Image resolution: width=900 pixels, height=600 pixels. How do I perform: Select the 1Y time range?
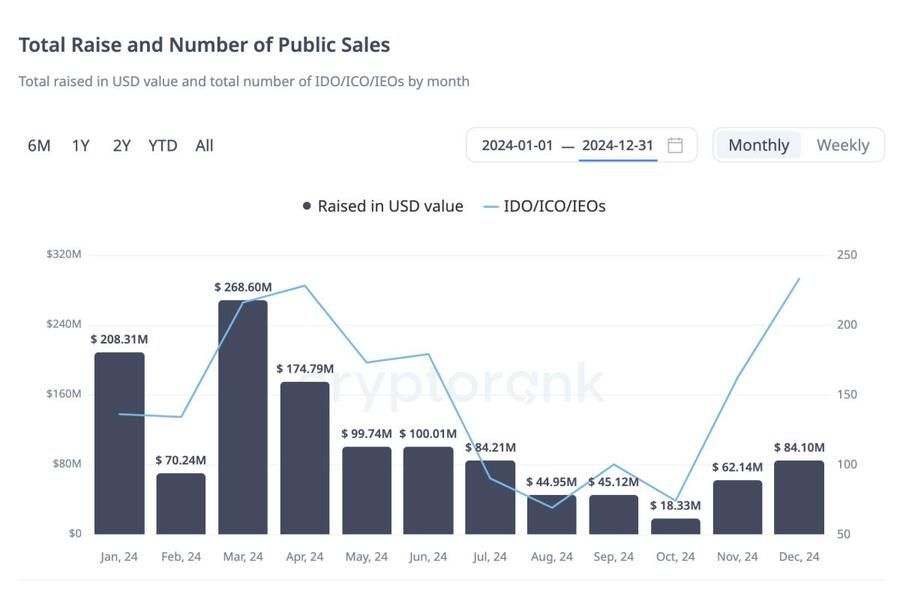point(80,146)
